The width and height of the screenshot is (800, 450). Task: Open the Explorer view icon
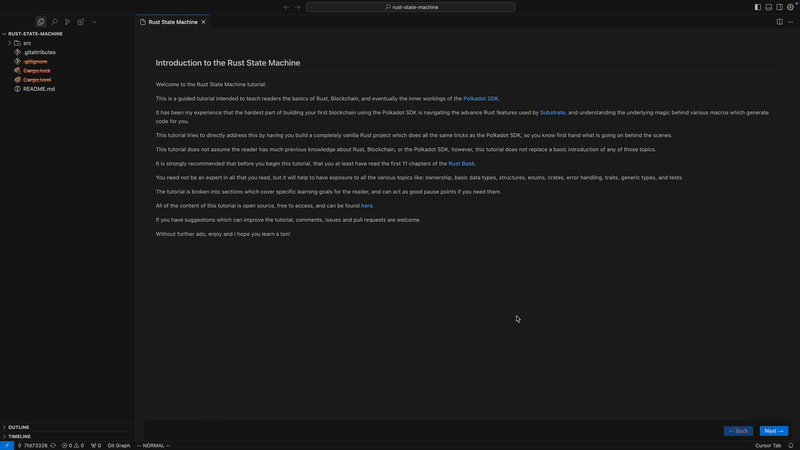[x=41, y=22]
